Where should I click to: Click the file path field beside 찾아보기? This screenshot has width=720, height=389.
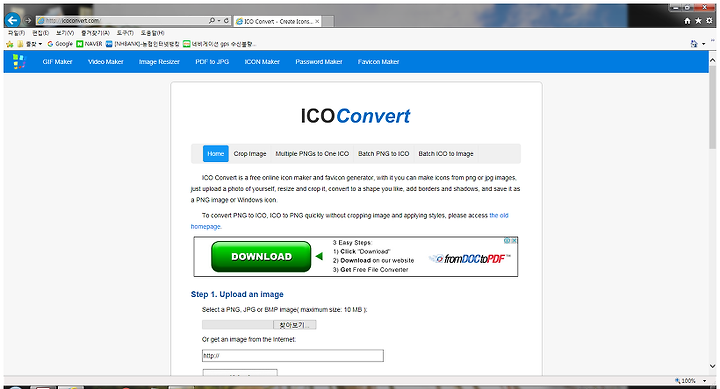tap(238, 325)
